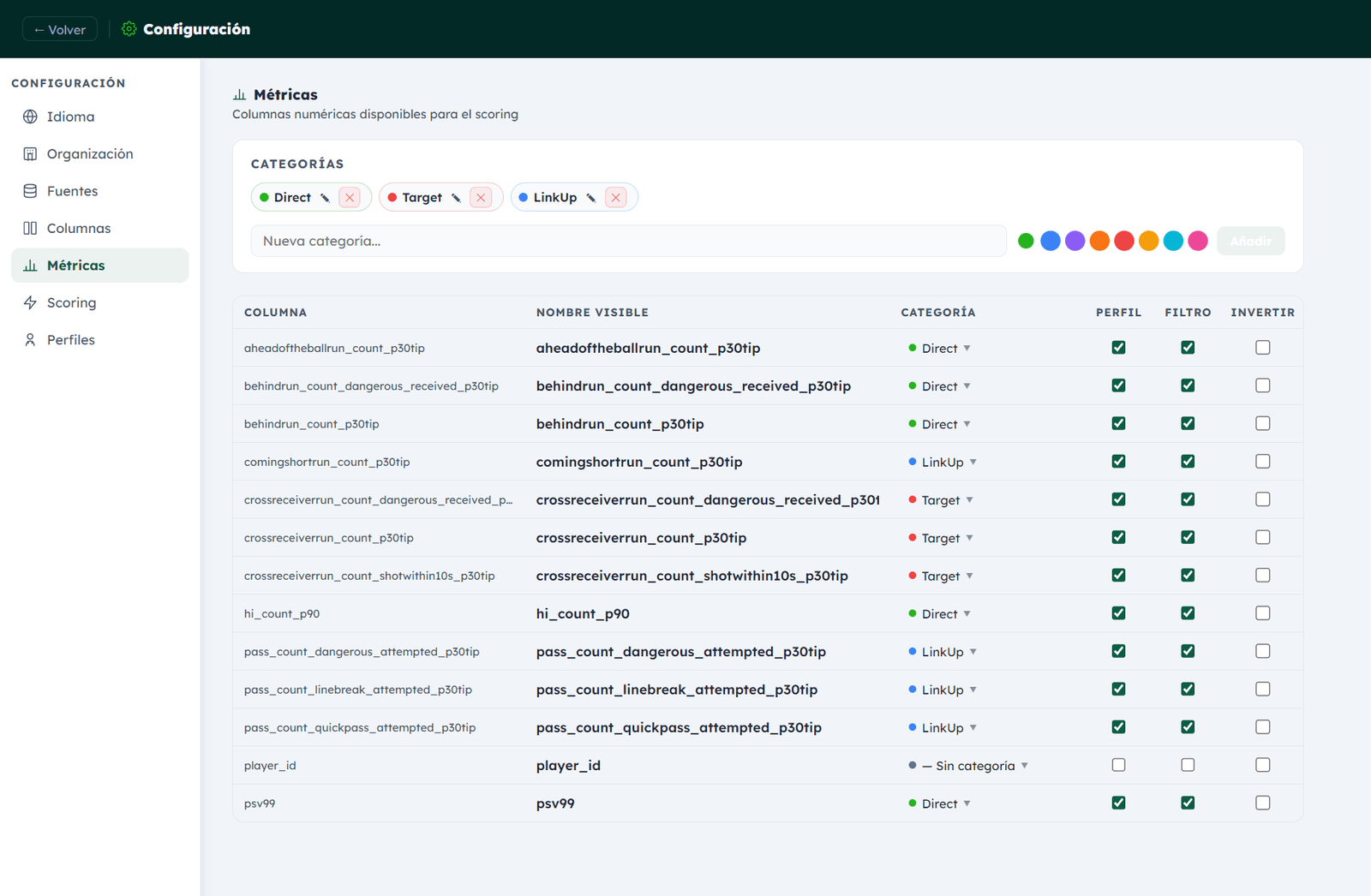The height and width of the screenshot is (896, 1371).
Task: Pick the pink color swatch
Action: click(x=1198, y=241)
